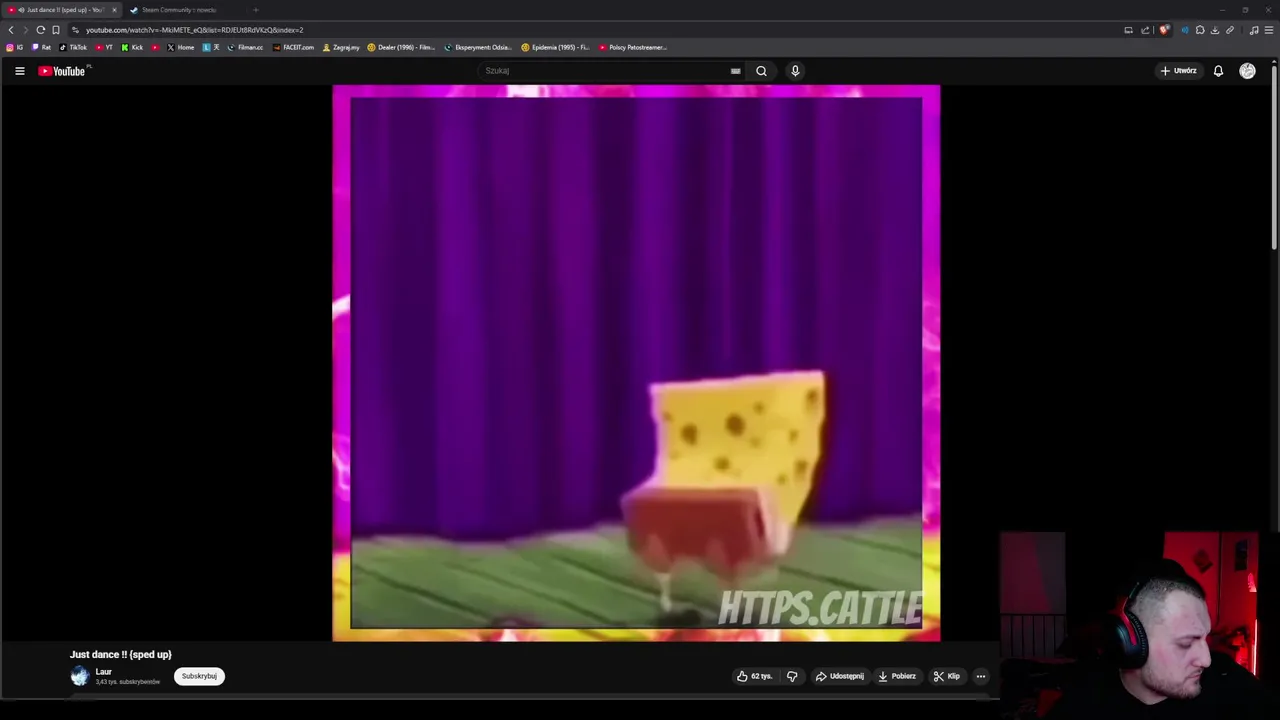Share the video via Udostępnij
The width and height of the screenshot is (1280, 720).
840,677
